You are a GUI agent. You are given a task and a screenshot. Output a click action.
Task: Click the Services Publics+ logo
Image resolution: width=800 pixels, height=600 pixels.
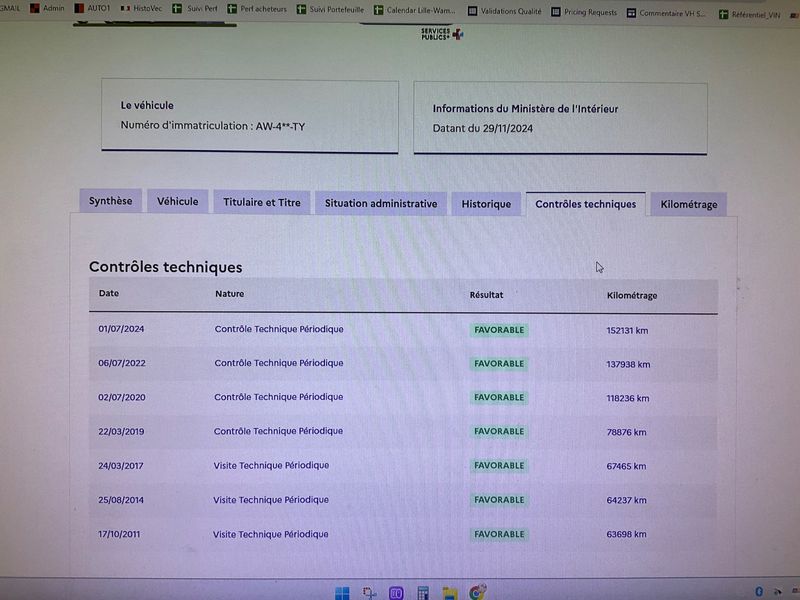pos(442,34)
